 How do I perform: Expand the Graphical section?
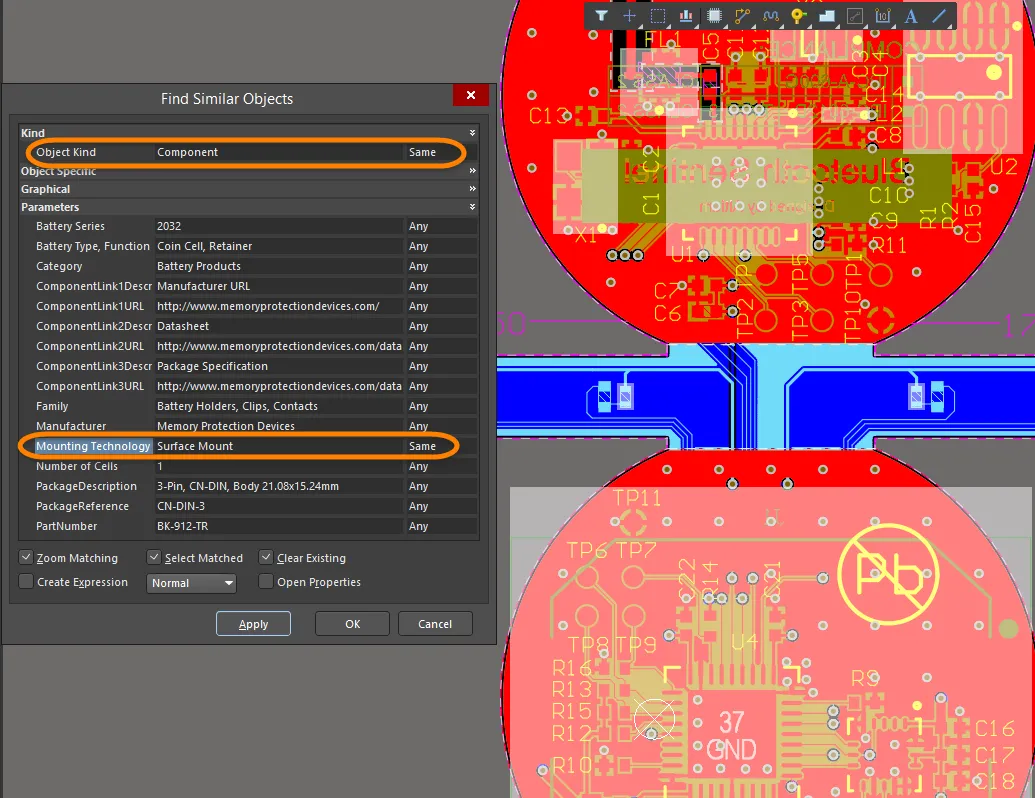[472, 189]
